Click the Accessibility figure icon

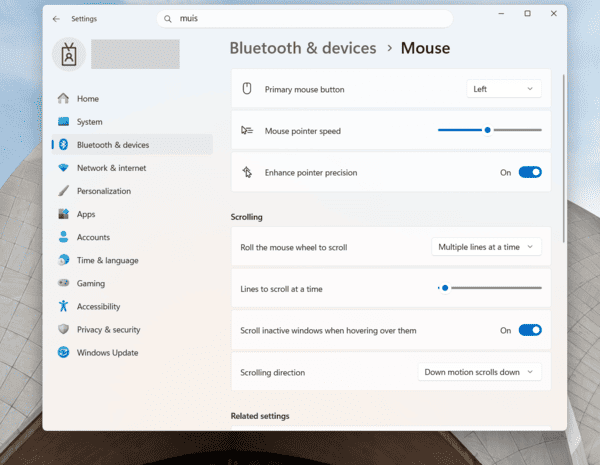coord(64,306)
